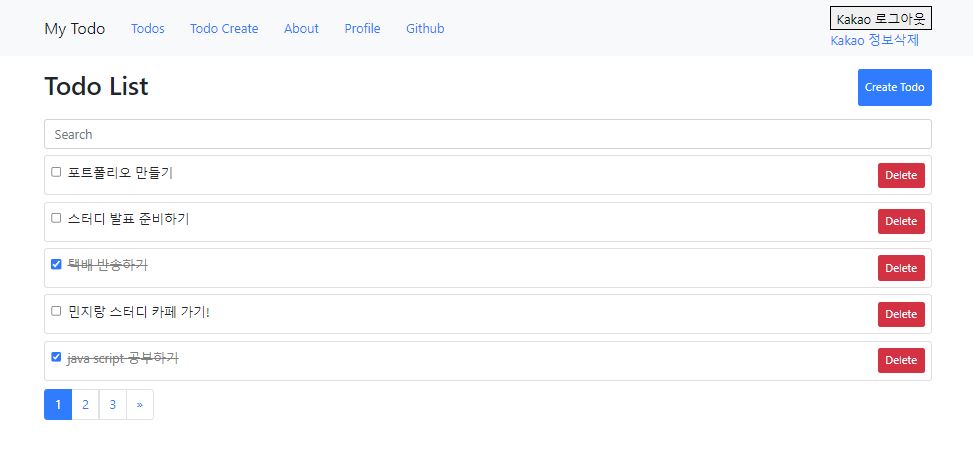Click the Kakao 로그아웃 button
973x471 pixels.
coord(881,19)
